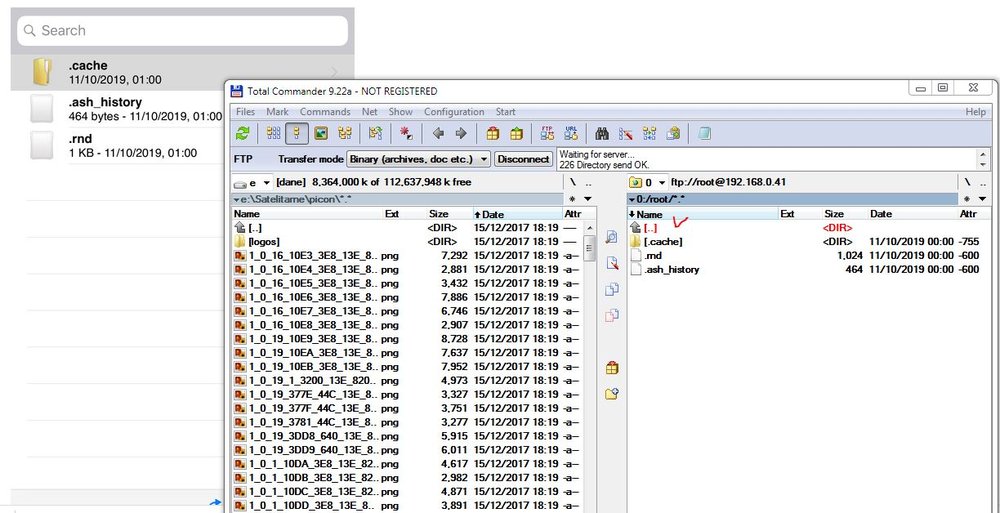This screenshot has height=513, width=1000.
Task: Open FTP connect dialog via toolbar icon
Action: 547,133
